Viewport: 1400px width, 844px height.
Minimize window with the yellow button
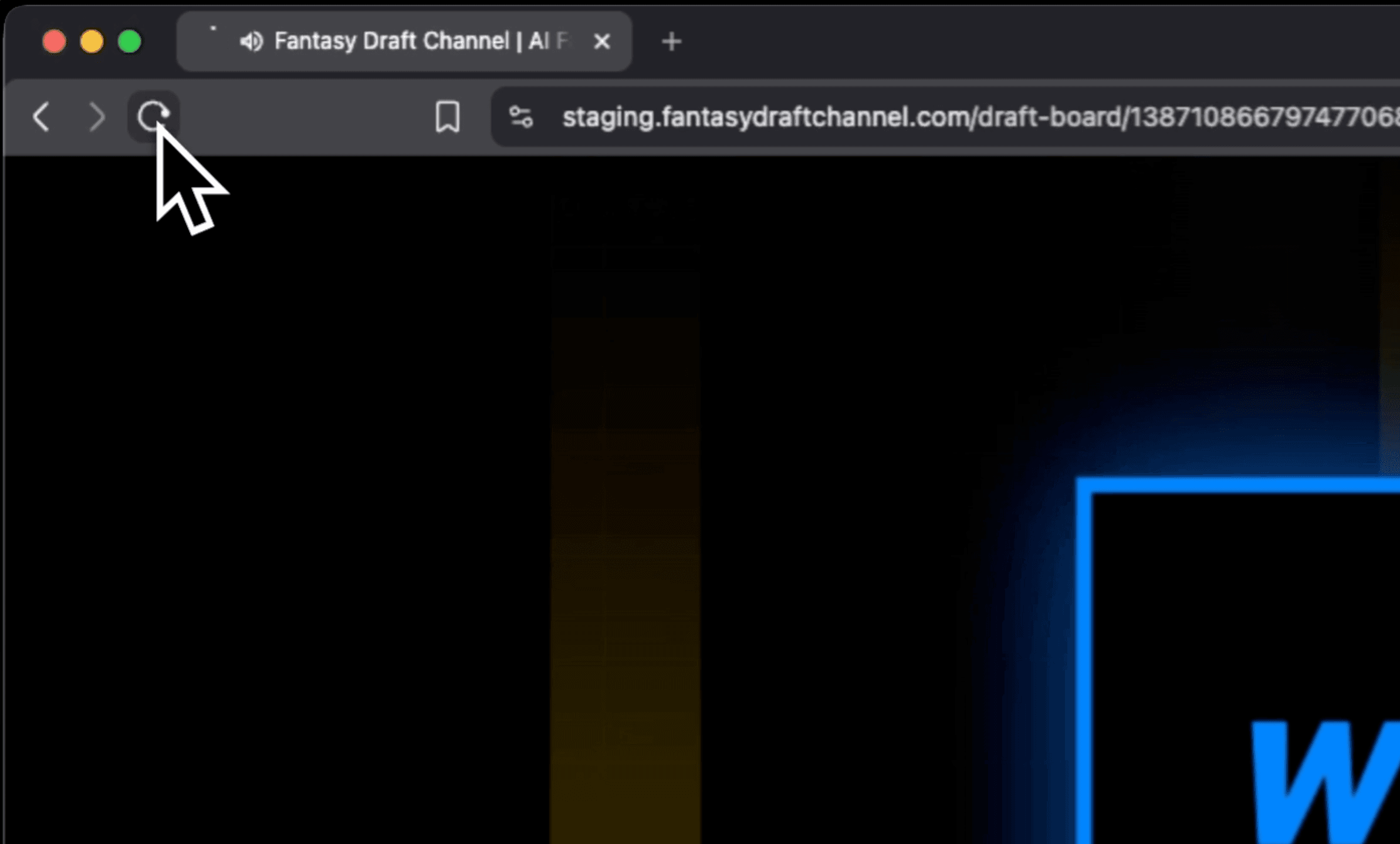point(92,42)
